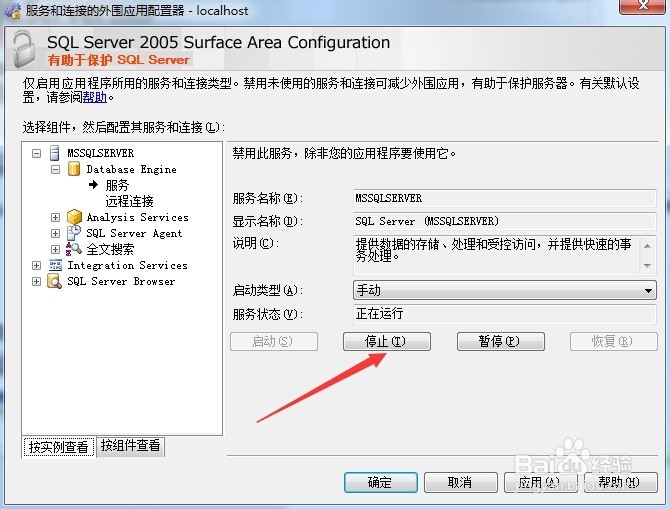The width and height of the screenshot is (670, 509).
Task: Select the SQL Server Browser label
Action: [x=121, y=281]
